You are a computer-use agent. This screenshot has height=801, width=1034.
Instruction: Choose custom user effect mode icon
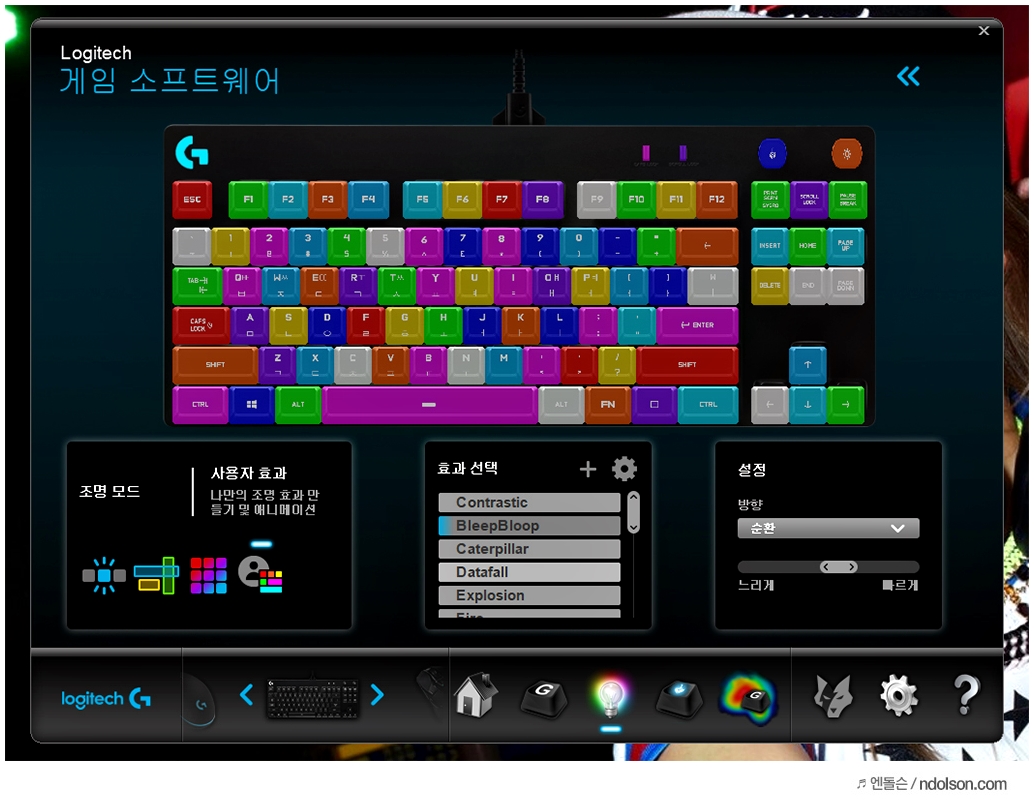coord(260,574)
